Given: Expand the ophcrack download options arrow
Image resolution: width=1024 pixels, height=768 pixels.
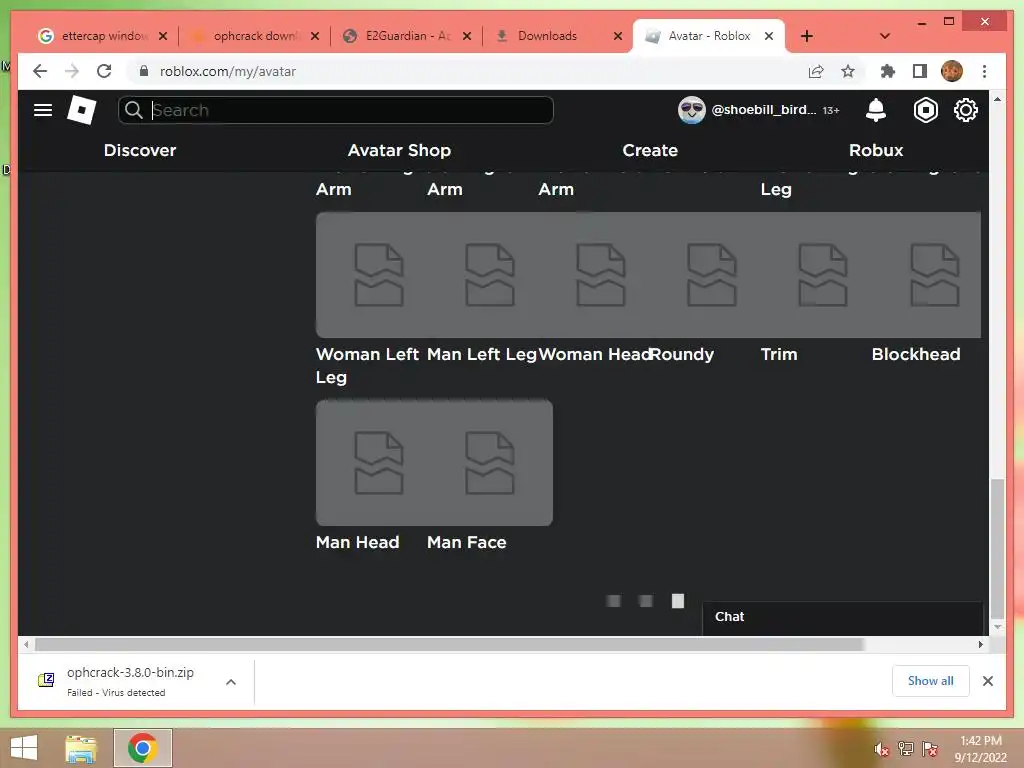Looking at the screenshot, I should (231, 682).
